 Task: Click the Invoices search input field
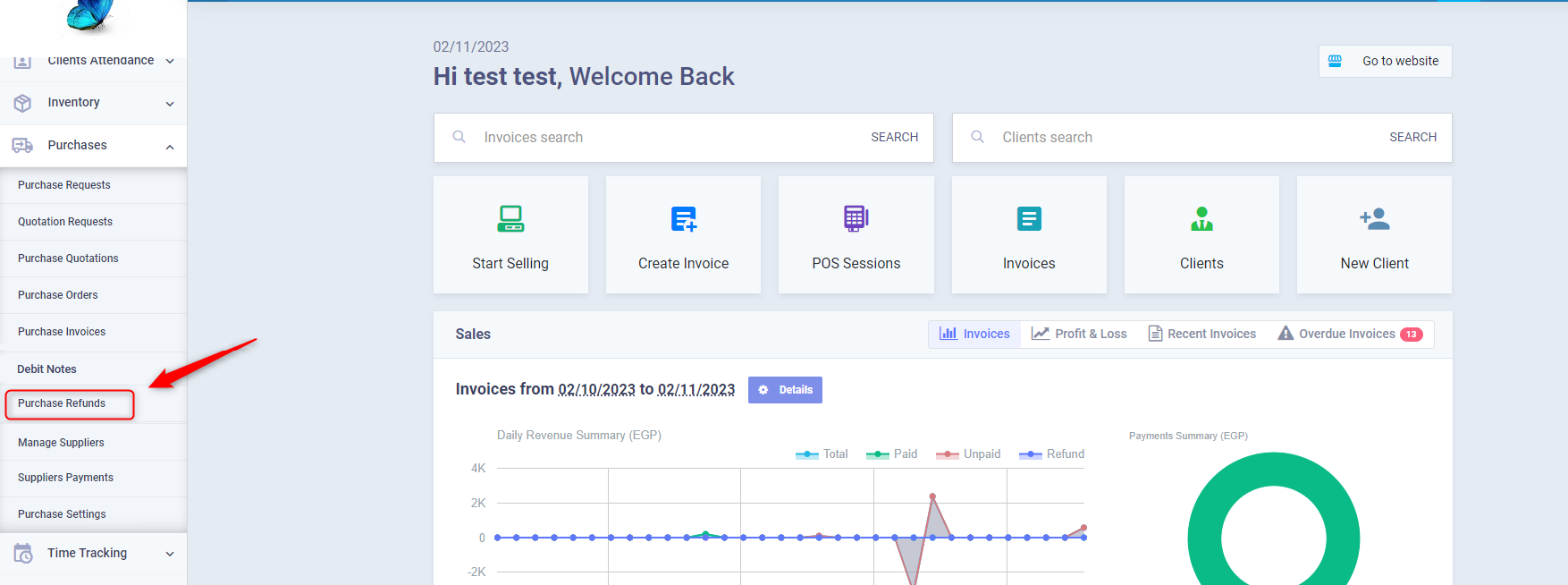tap(662, 138)
